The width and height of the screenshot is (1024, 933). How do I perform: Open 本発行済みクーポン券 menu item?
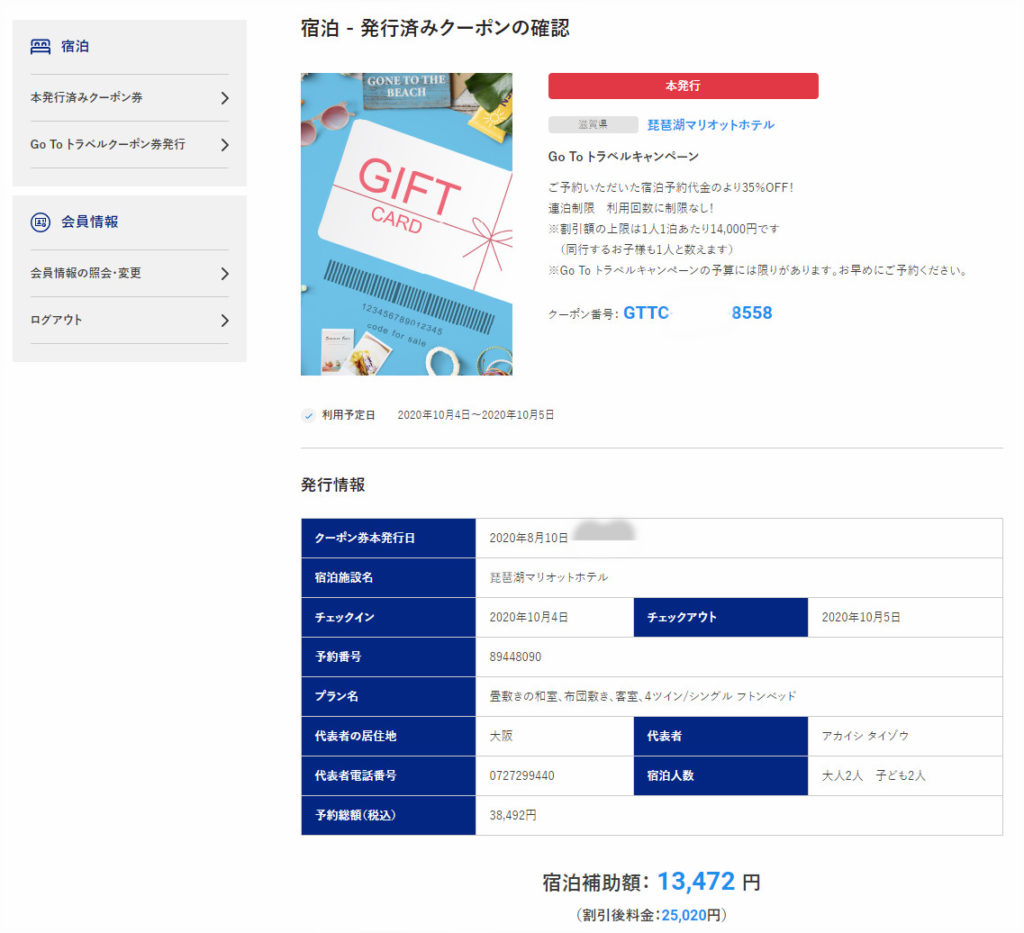[x=86, y=98]
